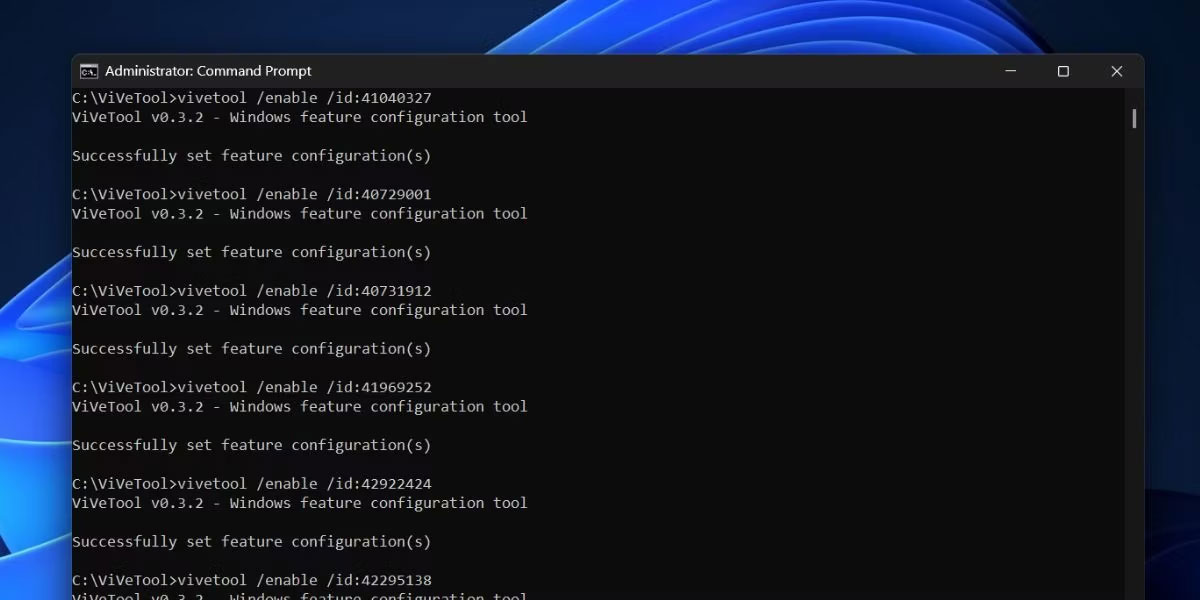
Task: Click the ViVeTool v0.3.2 line under id:41969252
Action: click(300, 406)
